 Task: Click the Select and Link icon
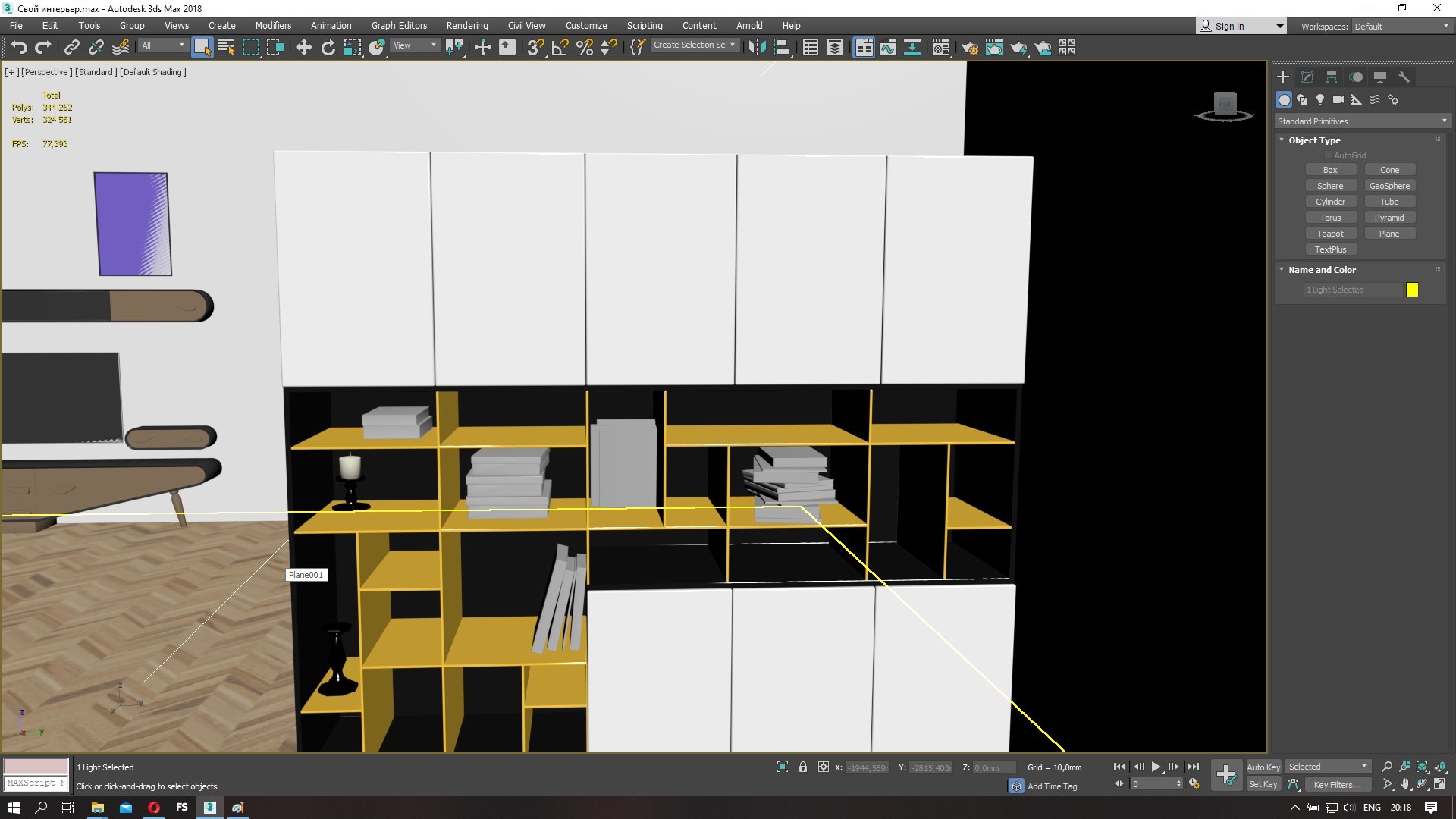(71, 48)
